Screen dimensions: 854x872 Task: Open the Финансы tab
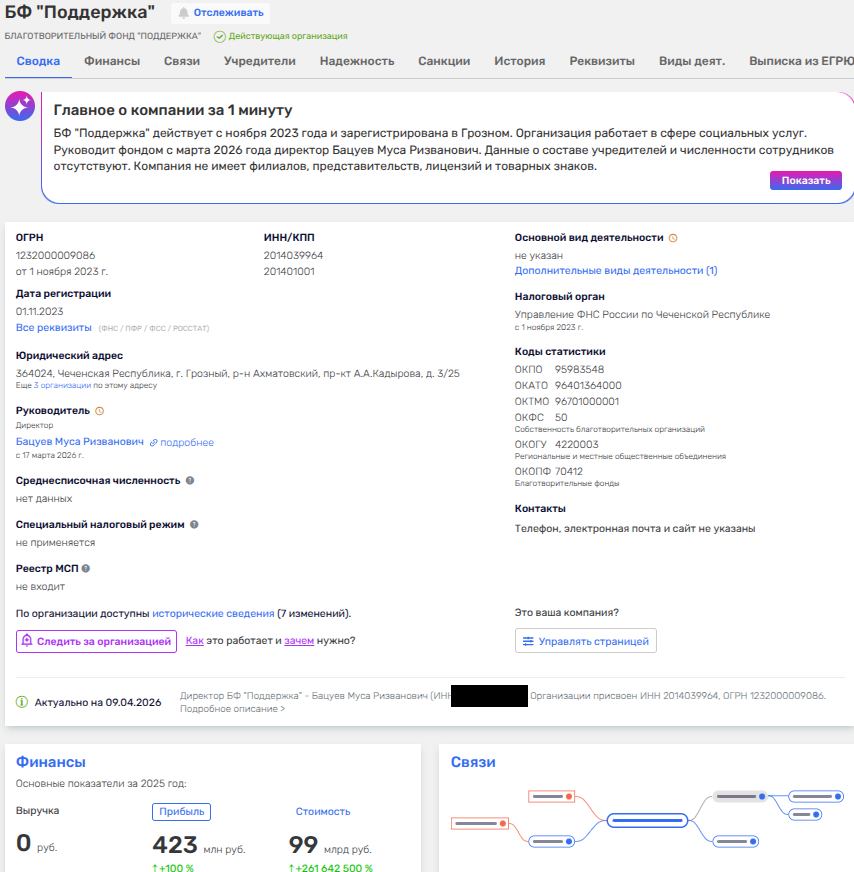(112, 61)
